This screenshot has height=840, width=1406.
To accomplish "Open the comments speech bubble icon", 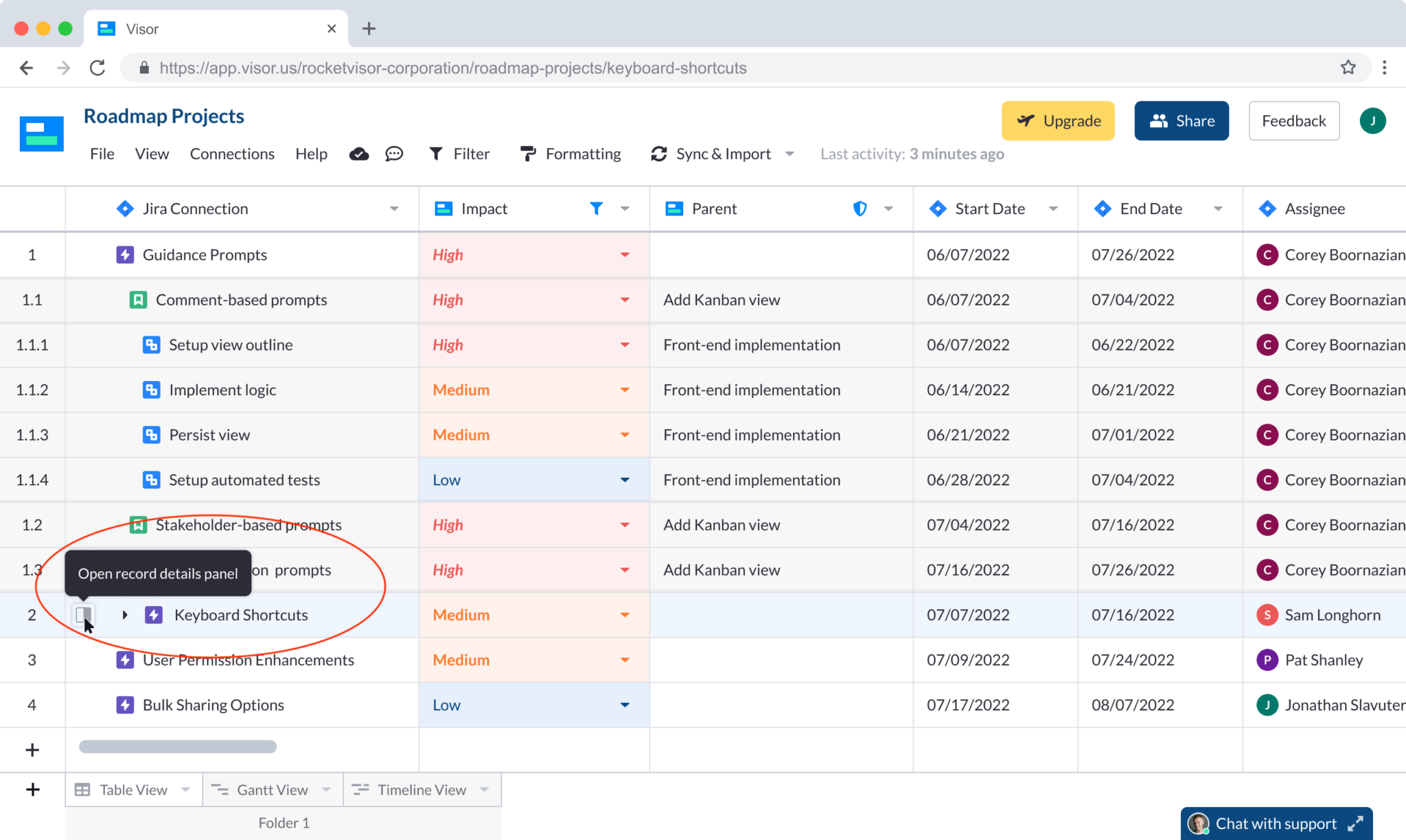I will [394, 154].
